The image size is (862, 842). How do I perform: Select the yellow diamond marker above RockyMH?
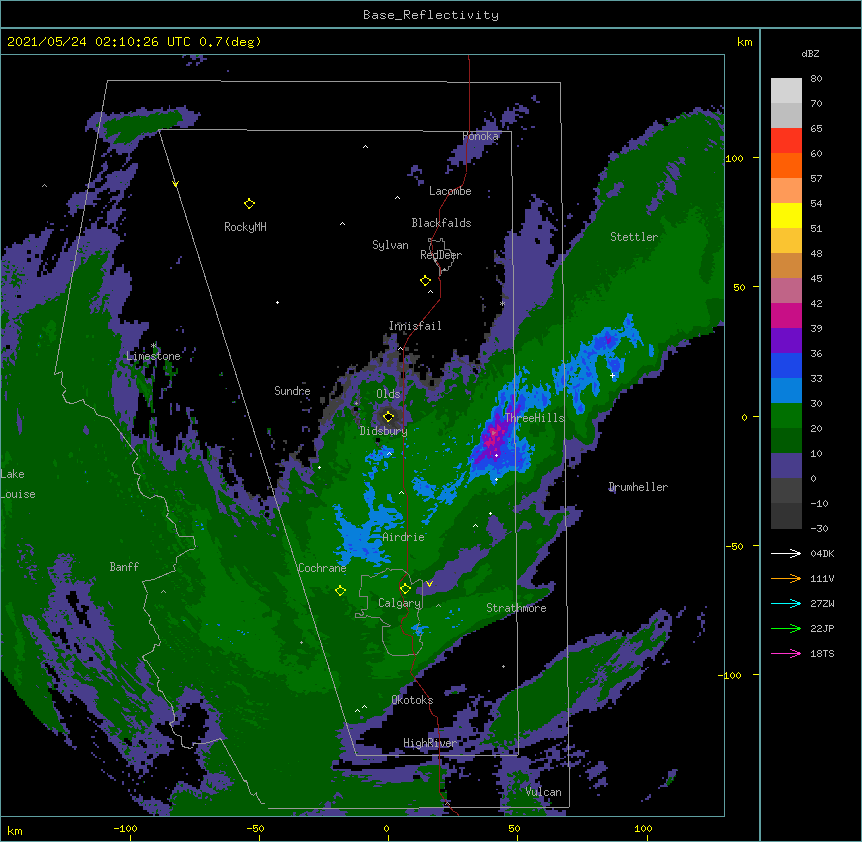coord(249,204)
